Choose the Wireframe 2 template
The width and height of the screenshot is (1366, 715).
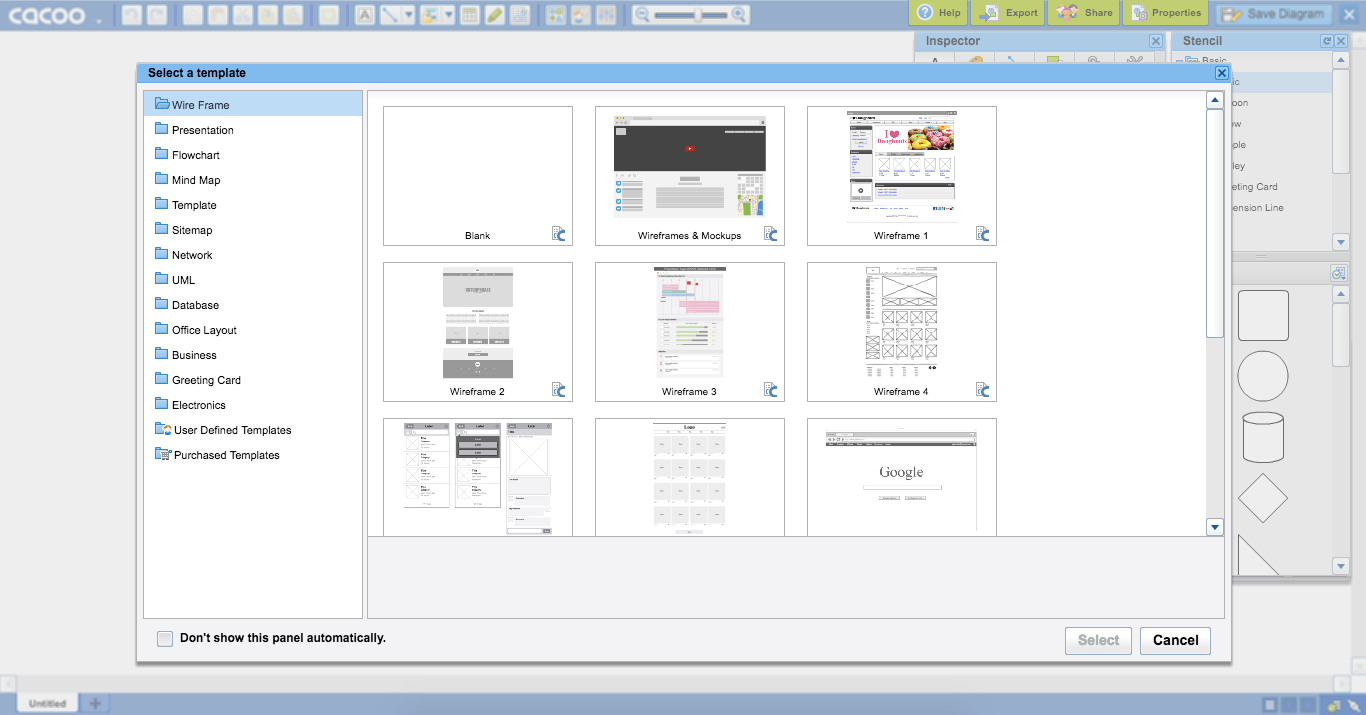478,332
